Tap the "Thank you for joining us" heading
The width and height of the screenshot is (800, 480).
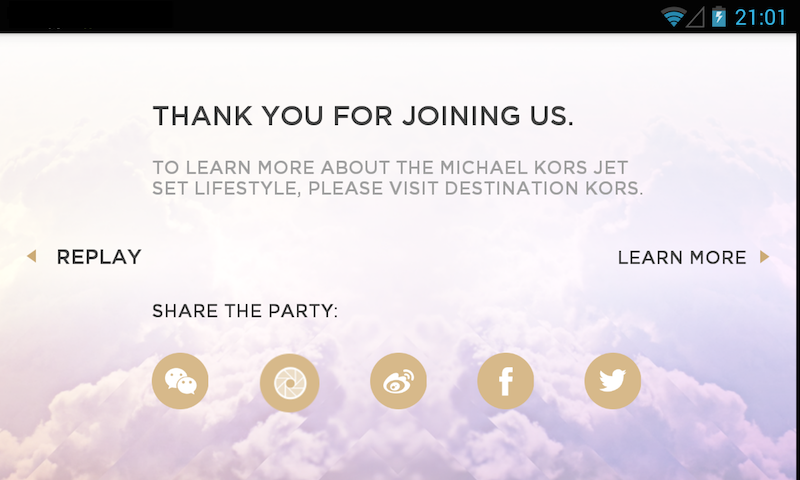tap(363, 116)
